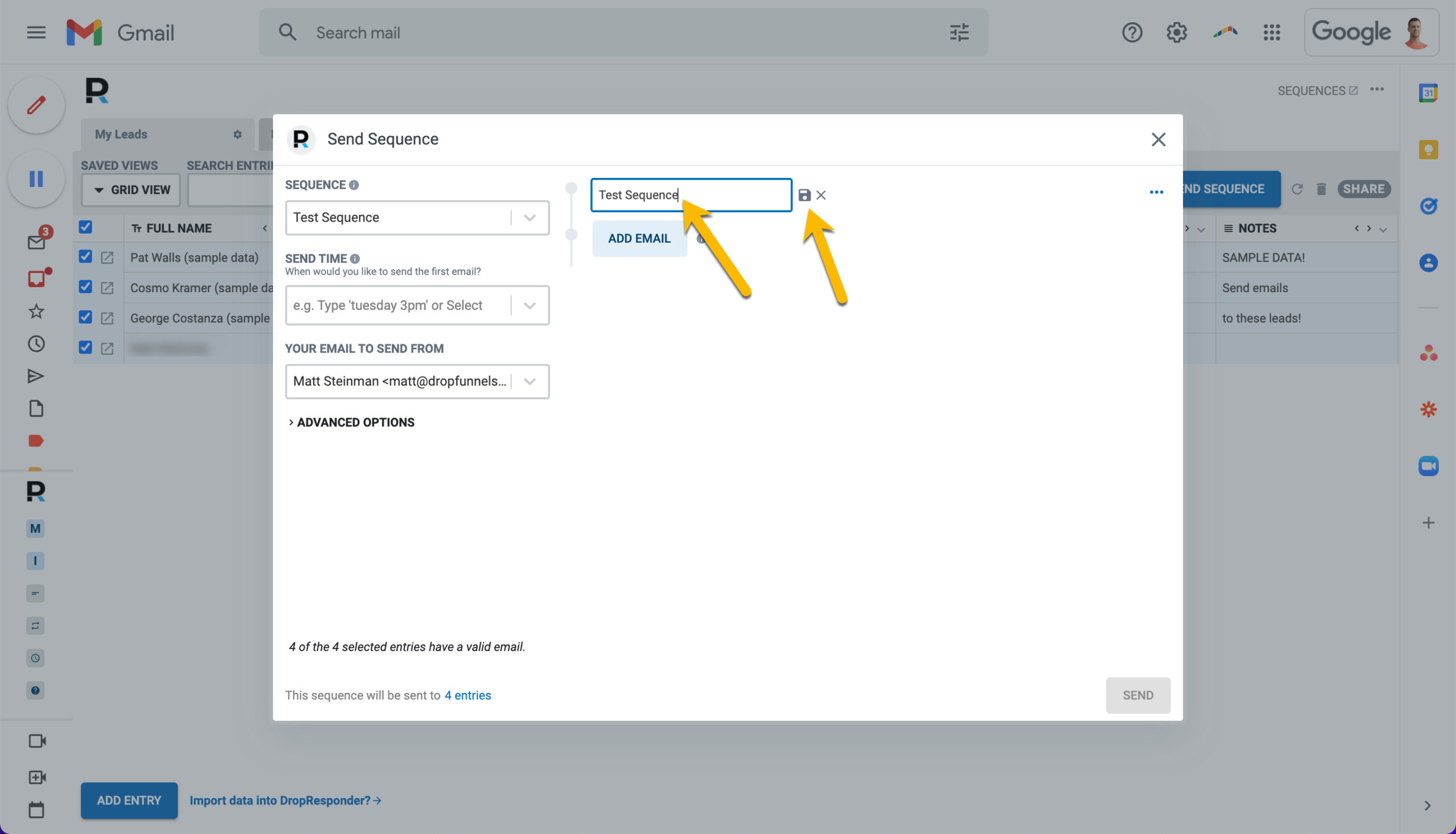1456x834 pixels.
Task: Click into the Test Sequence name field
Action: pos(691,196)
